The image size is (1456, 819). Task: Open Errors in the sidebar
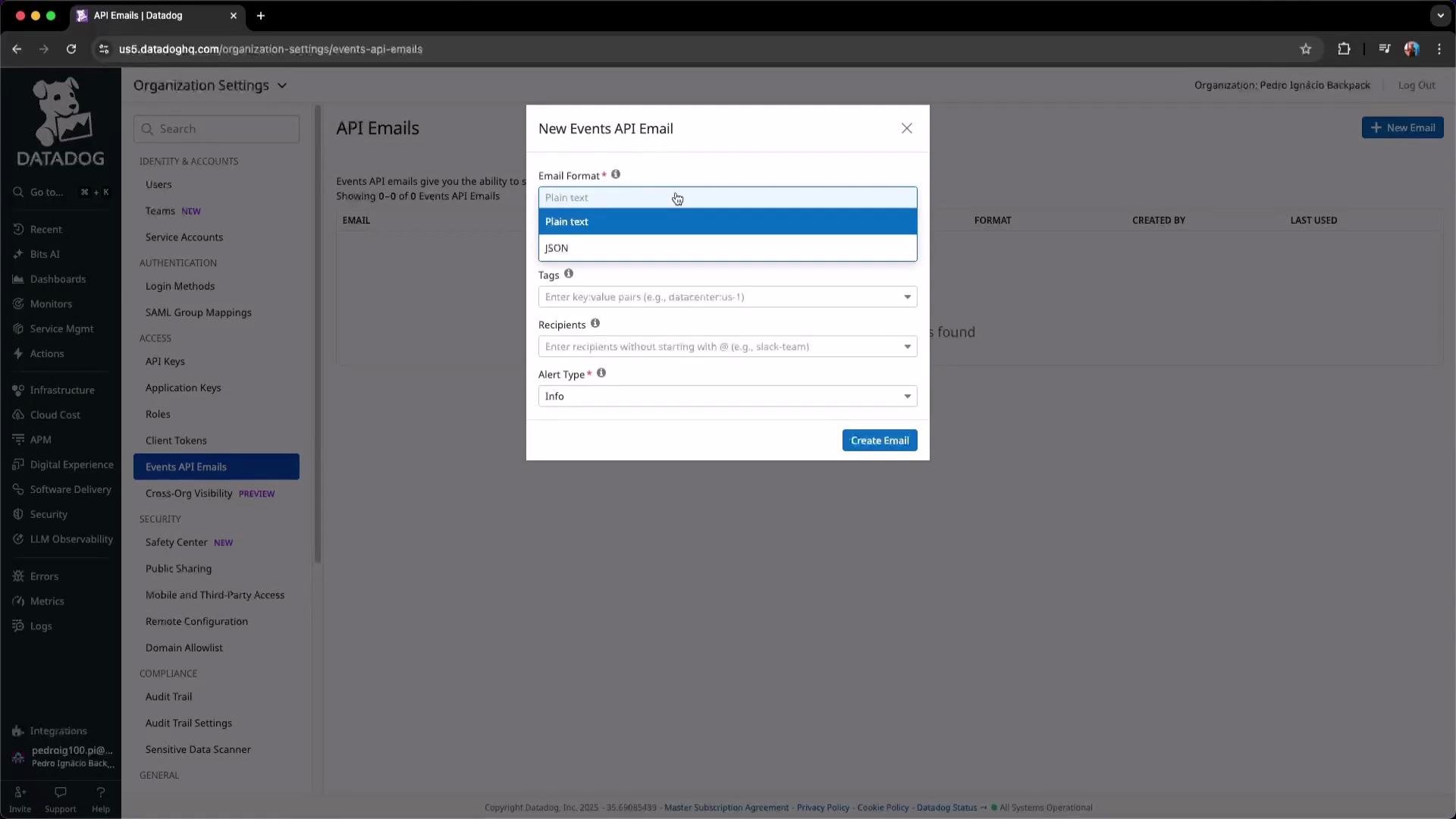pos(44,576)
